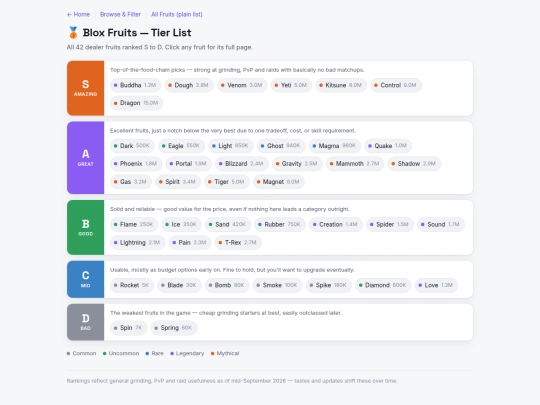Viewport: 540px width, 405px height.
Task: Click the Magnet fruit chip
Action: point(279,181)
